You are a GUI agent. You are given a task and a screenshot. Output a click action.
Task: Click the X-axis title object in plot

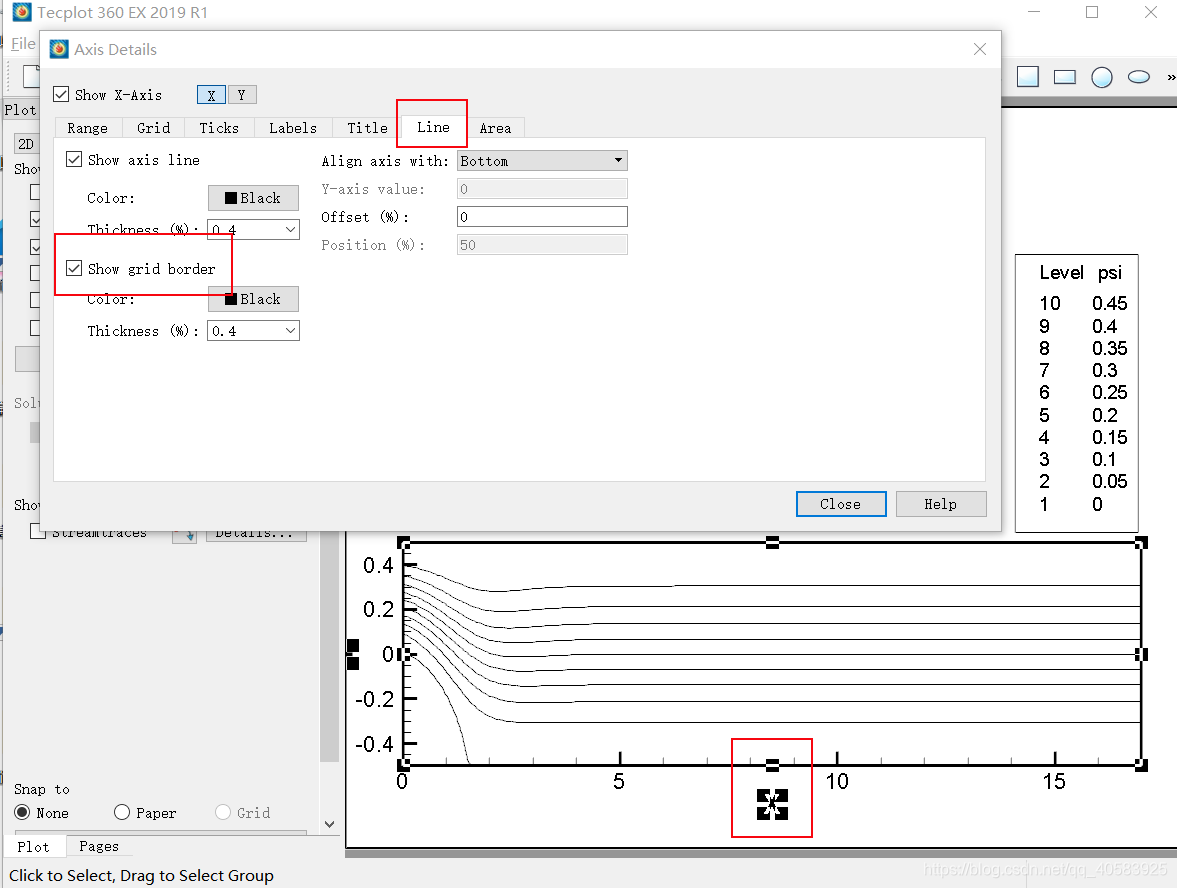(772, 804)
